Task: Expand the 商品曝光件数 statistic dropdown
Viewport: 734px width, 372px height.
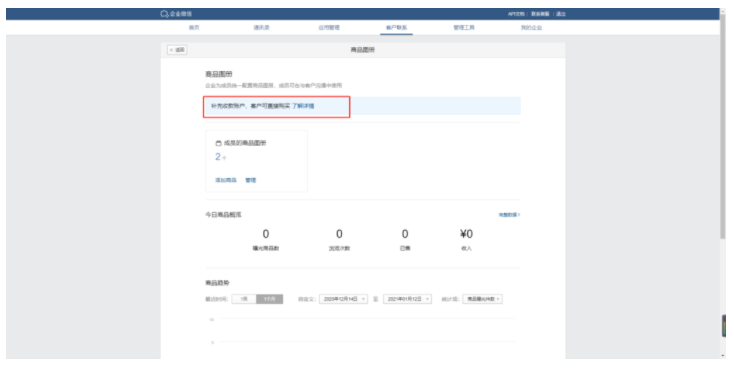Action: (x=483, y=299)
